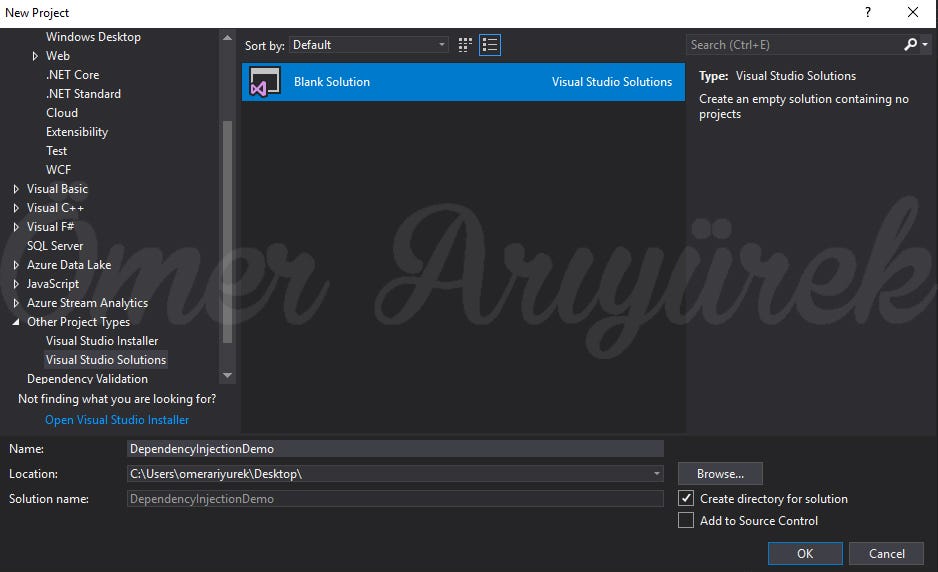This screenshot has width=938, height=572.
Task: Expand the JavaScript node
Action: 16,284
